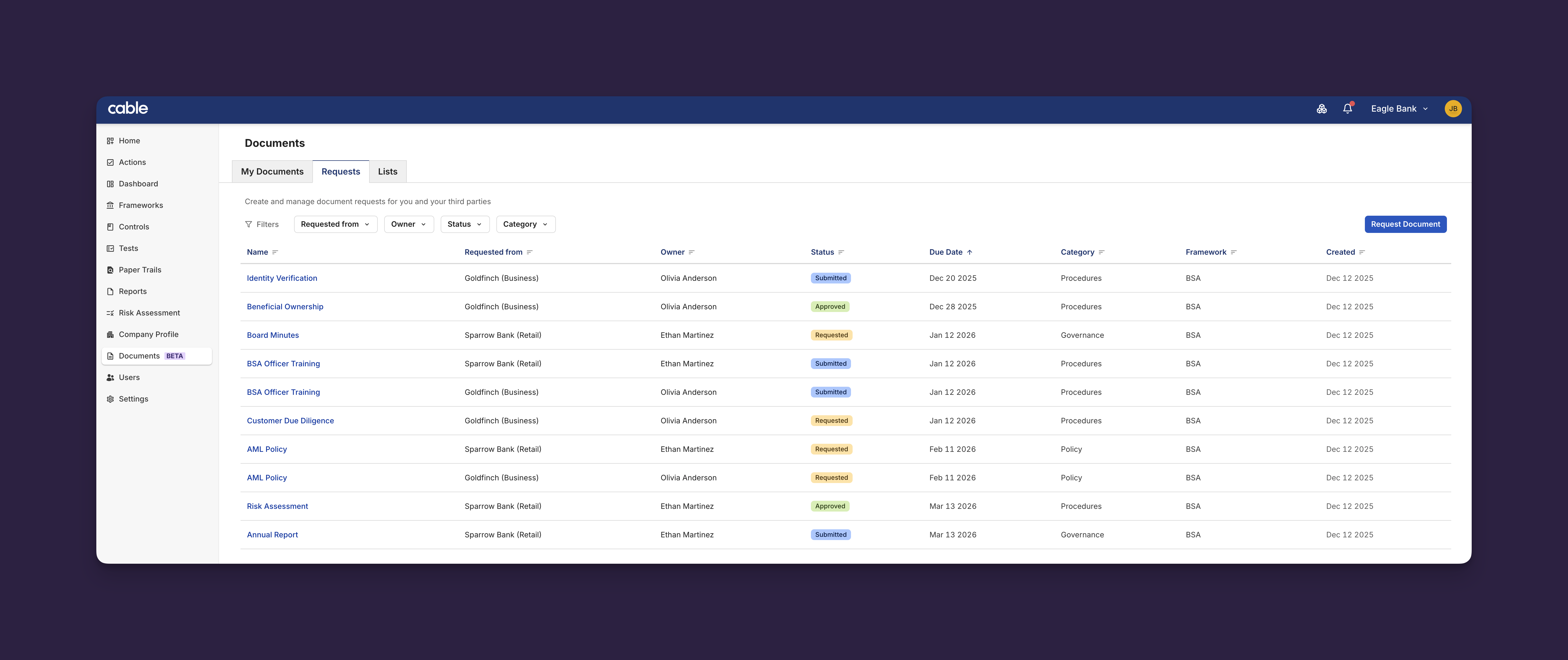Toggle Due Date sort arrow
Image resolution: width=1568 pixels, height=660 pixels.
pyautogui.click(x=970, y=253)
